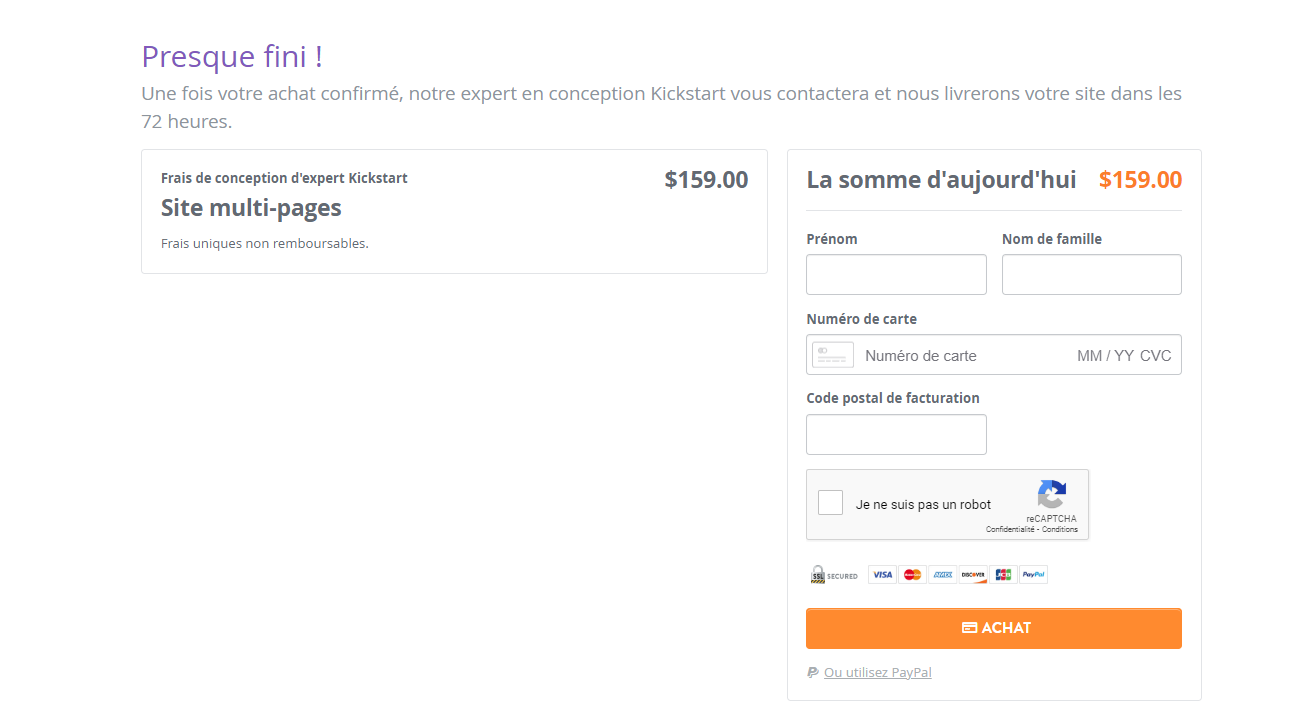Open the 'Ou utilisez PayPal' link
Screen dimensions: 1295x727
click(877, 673)
